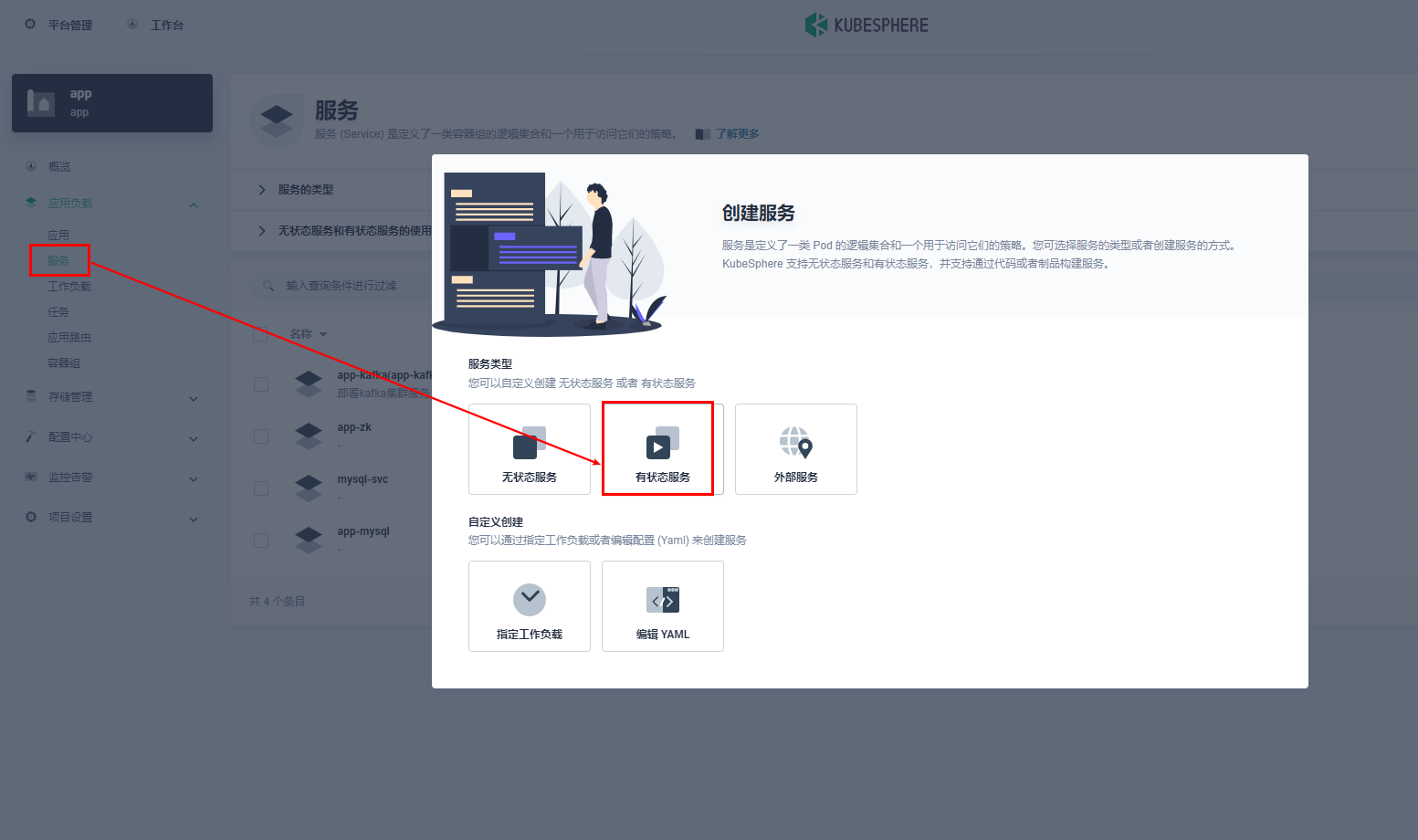Click the app project icon in sidebar
1418x840 pixels.
click(x=41, y=102)
